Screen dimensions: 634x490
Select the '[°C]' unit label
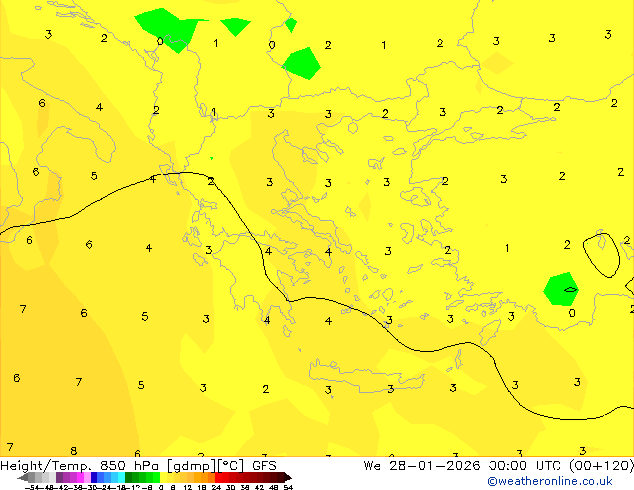[x=231, y=466]
